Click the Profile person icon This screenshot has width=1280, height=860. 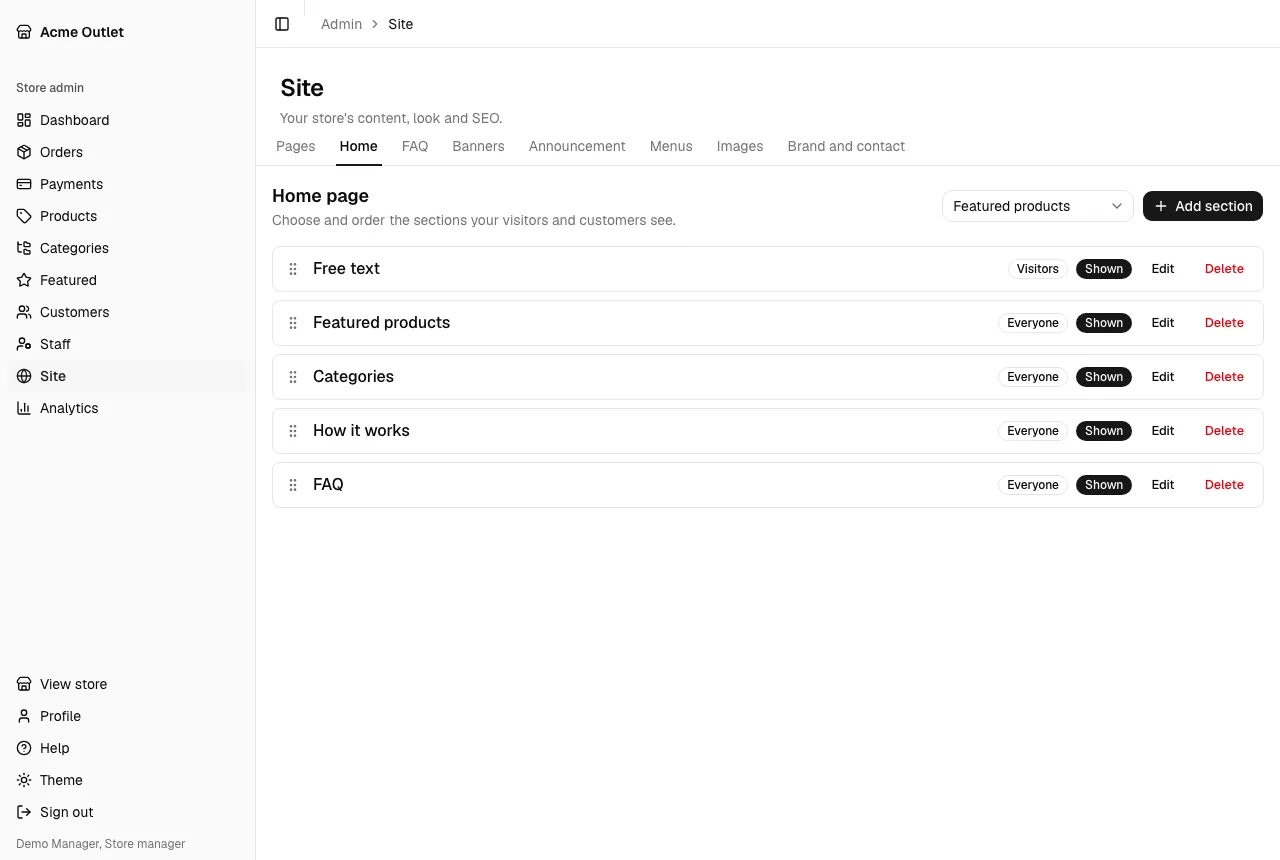[24, 716]
